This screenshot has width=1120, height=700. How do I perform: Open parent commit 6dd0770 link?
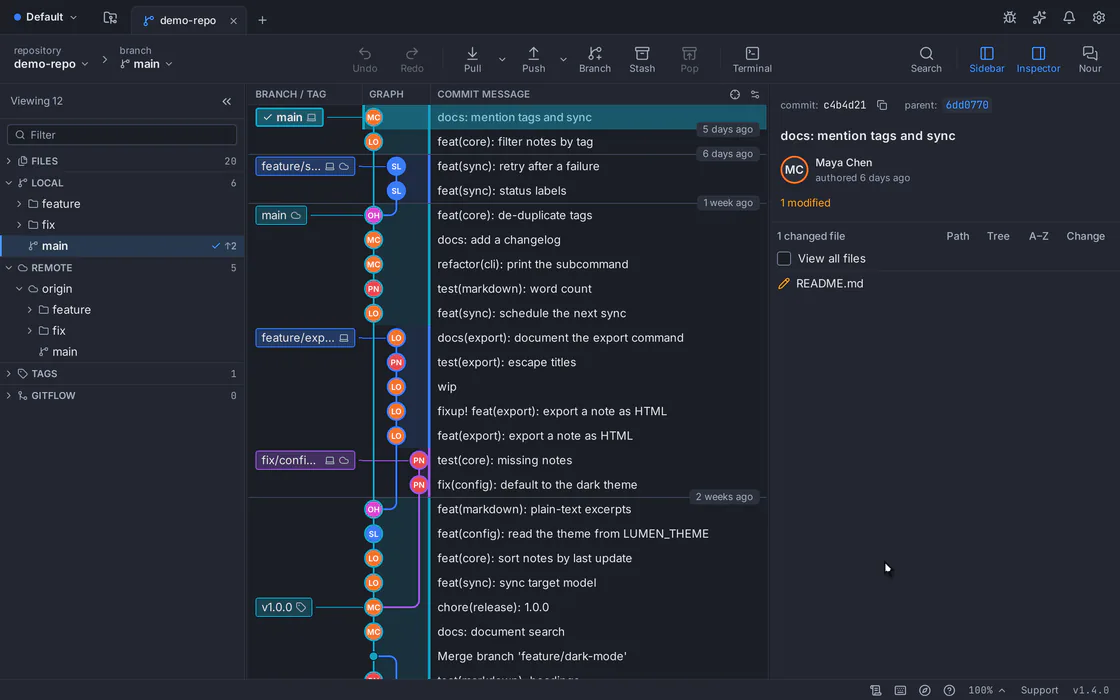pos(966,105)
